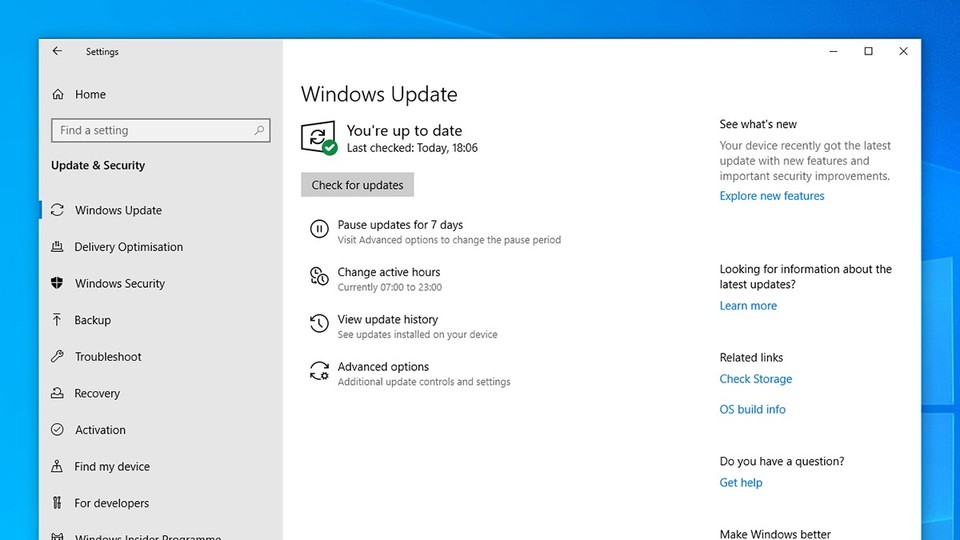
Task: Click the Delivery Optimisation icon
Action: [58, 247]
